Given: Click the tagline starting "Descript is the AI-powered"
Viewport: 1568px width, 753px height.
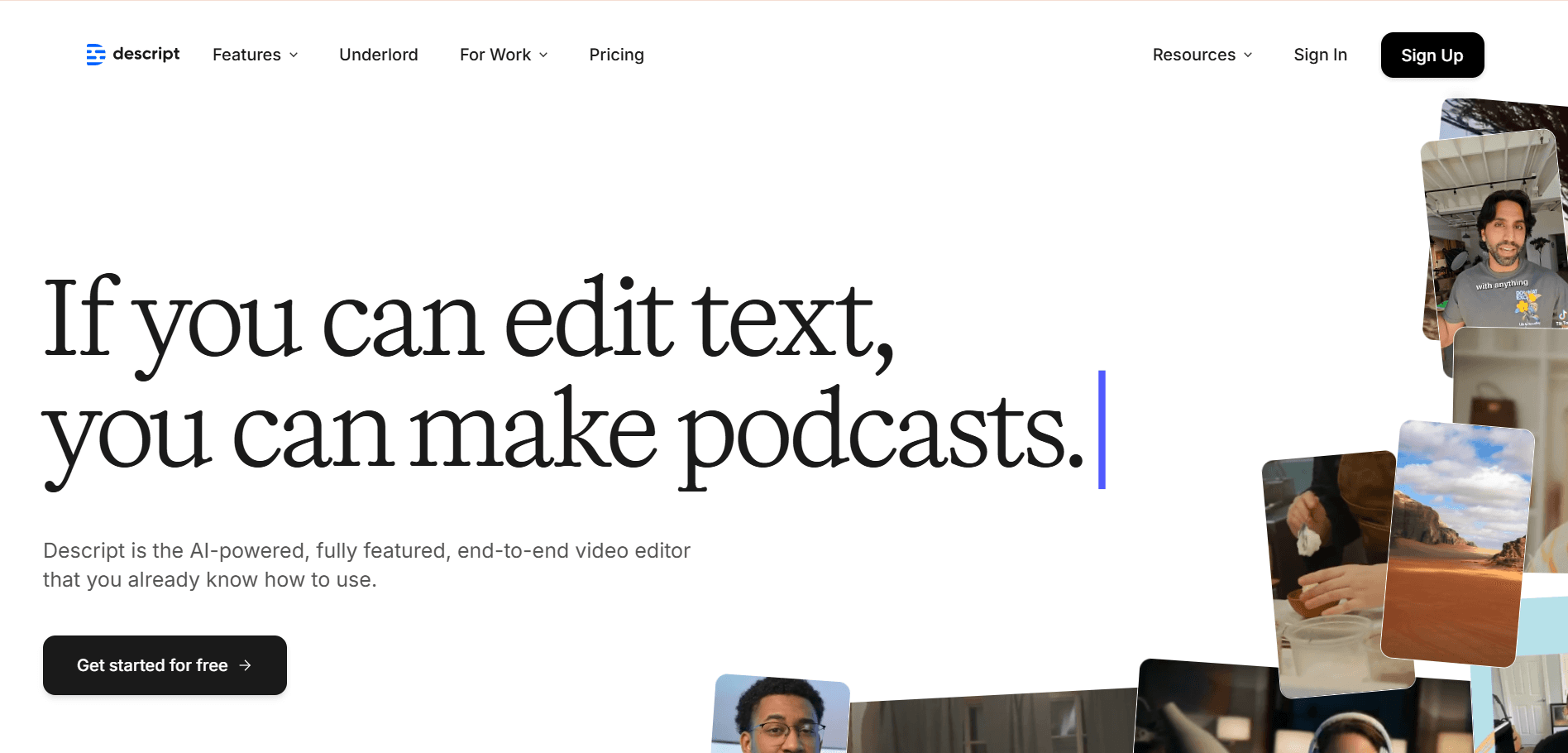Looking at the screenshot, I should pyautogui.click(x=366, y=565).
